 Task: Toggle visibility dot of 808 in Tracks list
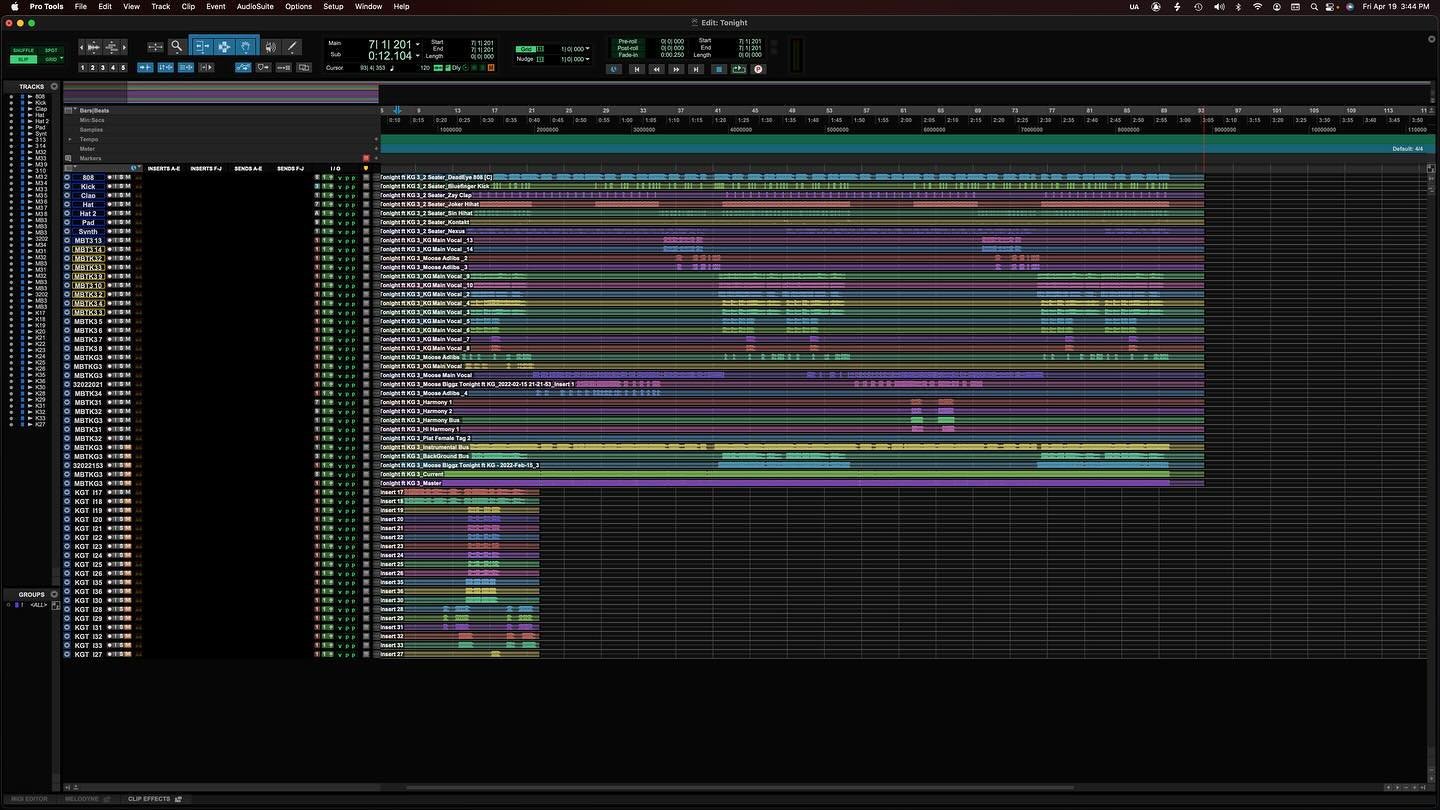[11, 96]
